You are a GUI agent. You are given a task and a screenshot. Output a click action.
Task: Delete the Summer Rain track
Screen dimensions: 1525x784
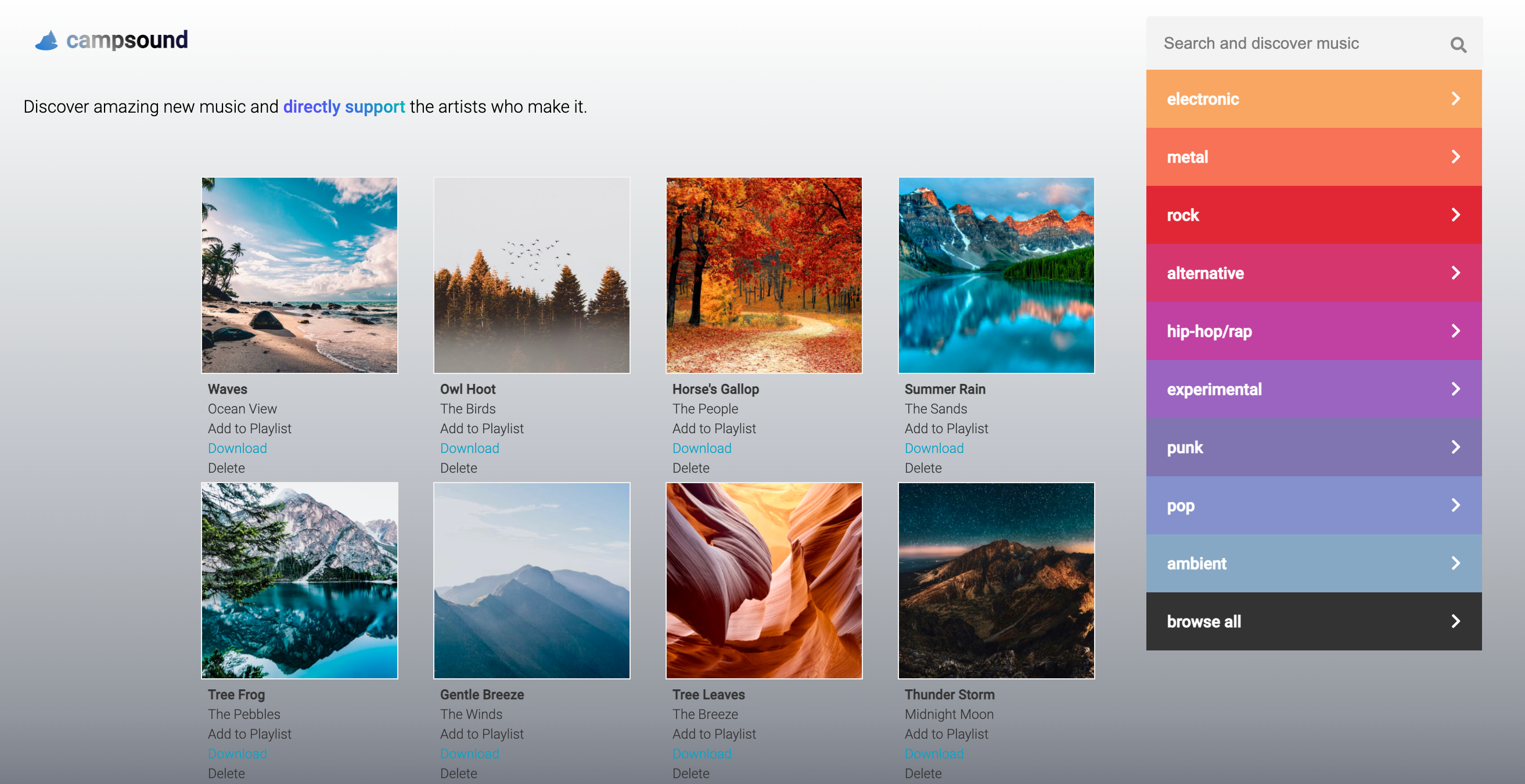(923, 468)
